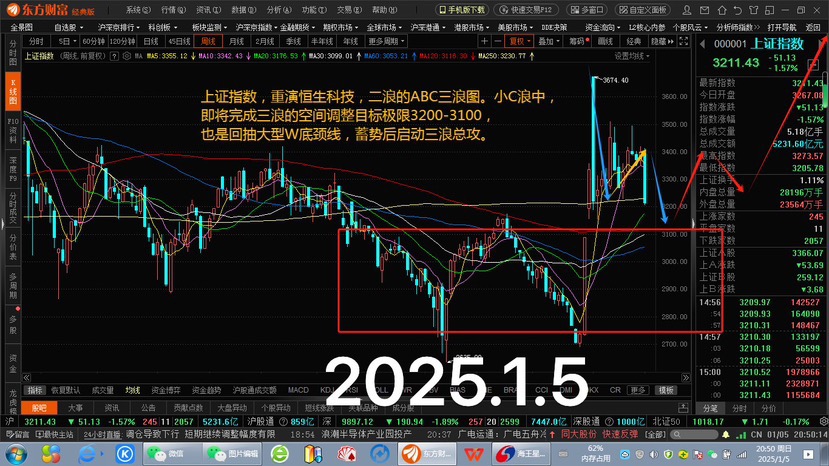This screenshot has width=829, height=466.
Task: Select the MACD indicator
Action: pyautogui.click(x=298, y=390)
